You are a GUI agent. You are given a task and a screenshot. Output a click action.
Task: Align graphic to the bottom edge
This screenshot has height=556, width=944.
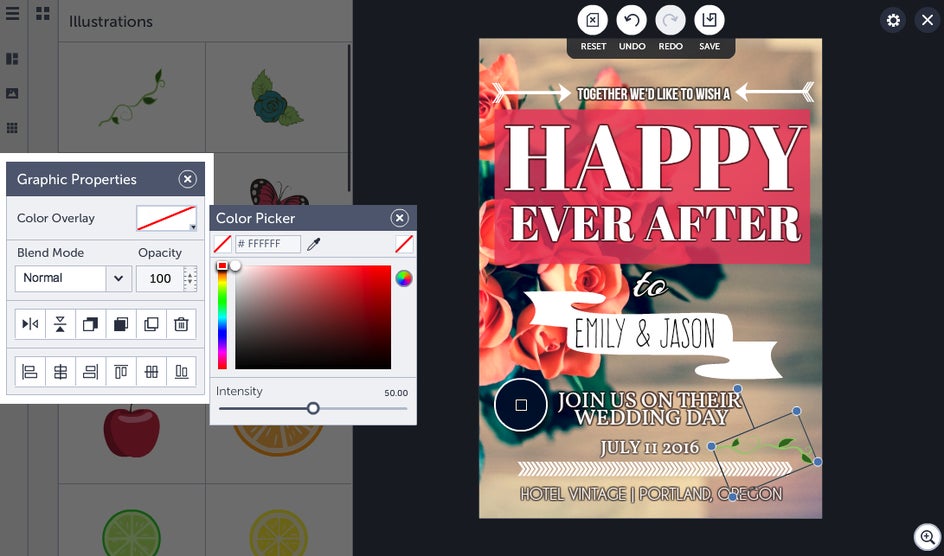[181, 372]
